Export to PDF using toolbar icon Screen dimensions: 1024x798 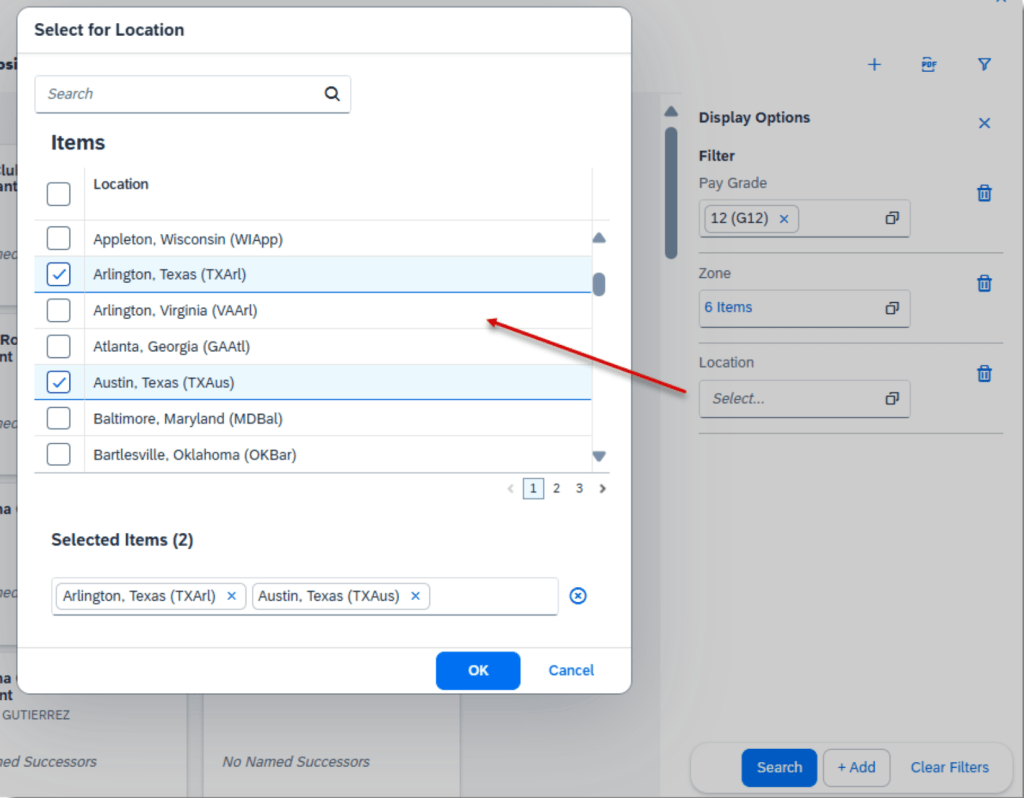tap(929, 65)
